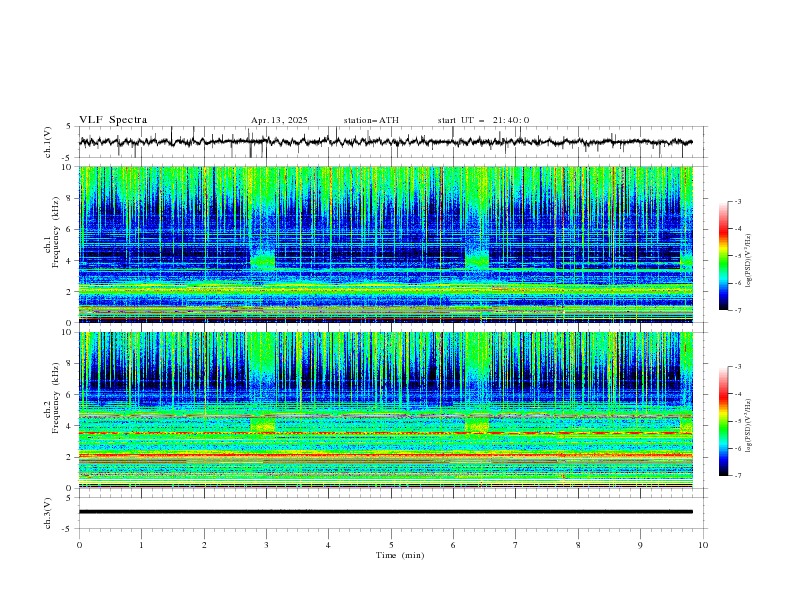Click time axis tick label "5"
This screenshot has height=612, width=792.
(391, 545)
